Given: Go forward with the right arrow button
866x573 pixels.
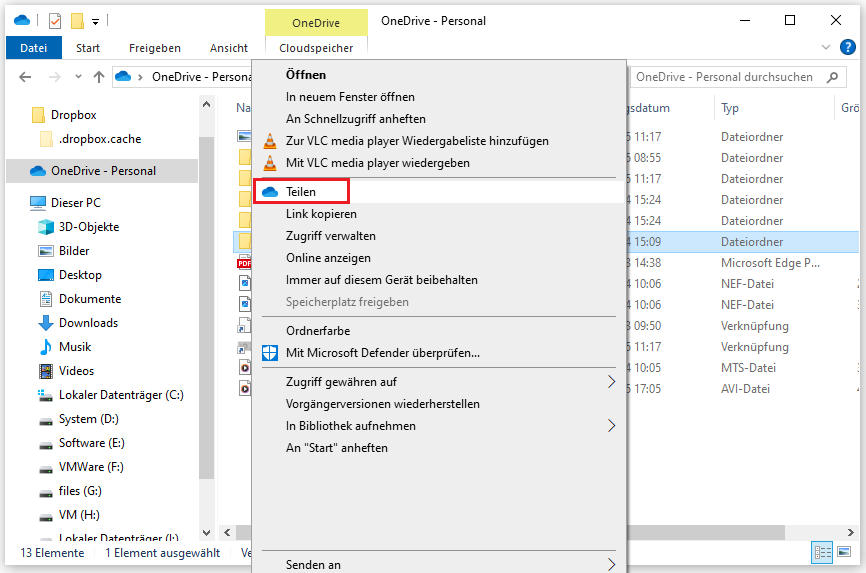Looking at the screenshot, I should pos(55,77).
